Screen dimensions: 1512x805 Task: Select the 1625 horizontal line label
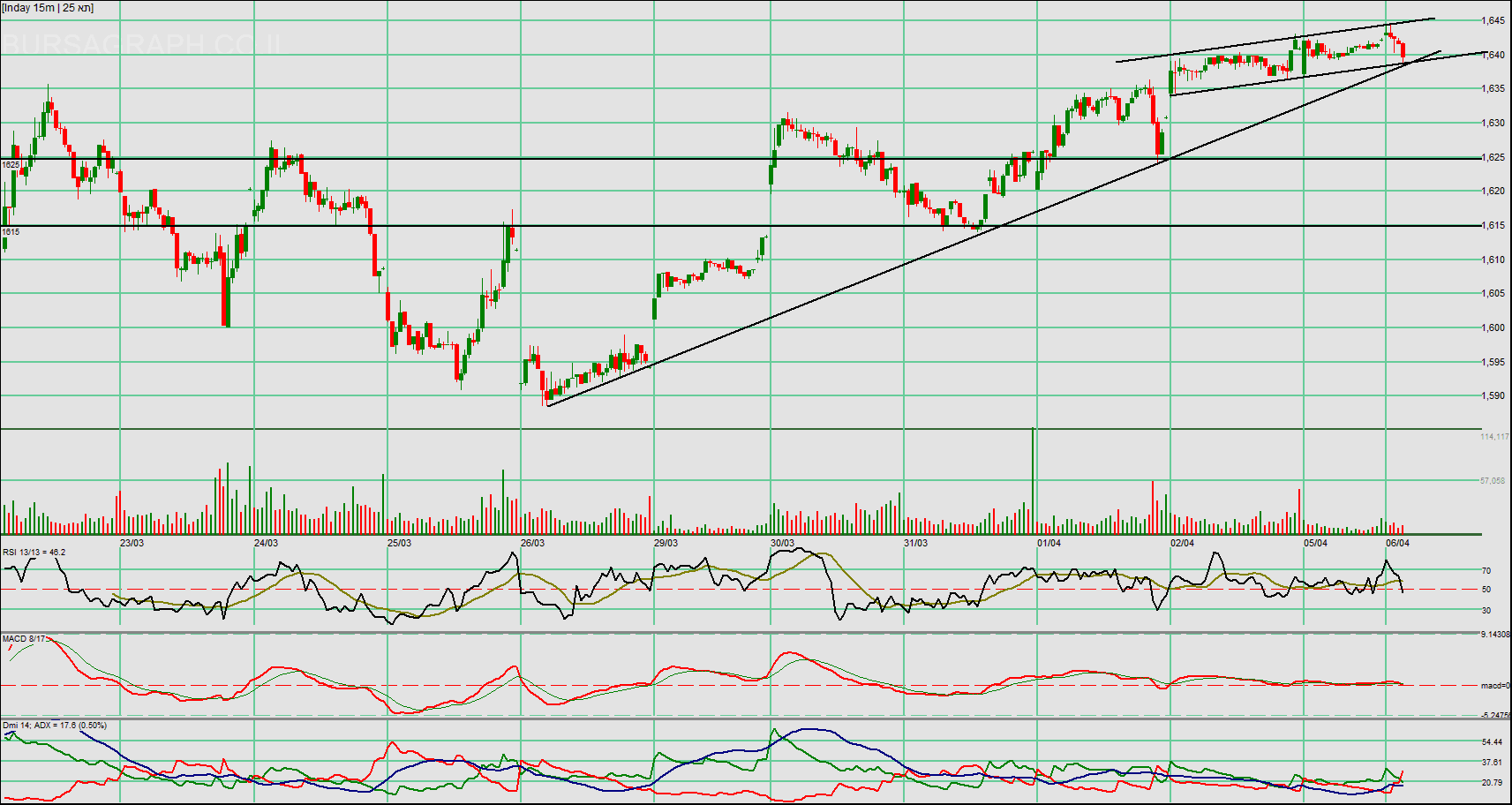(11, 165)
